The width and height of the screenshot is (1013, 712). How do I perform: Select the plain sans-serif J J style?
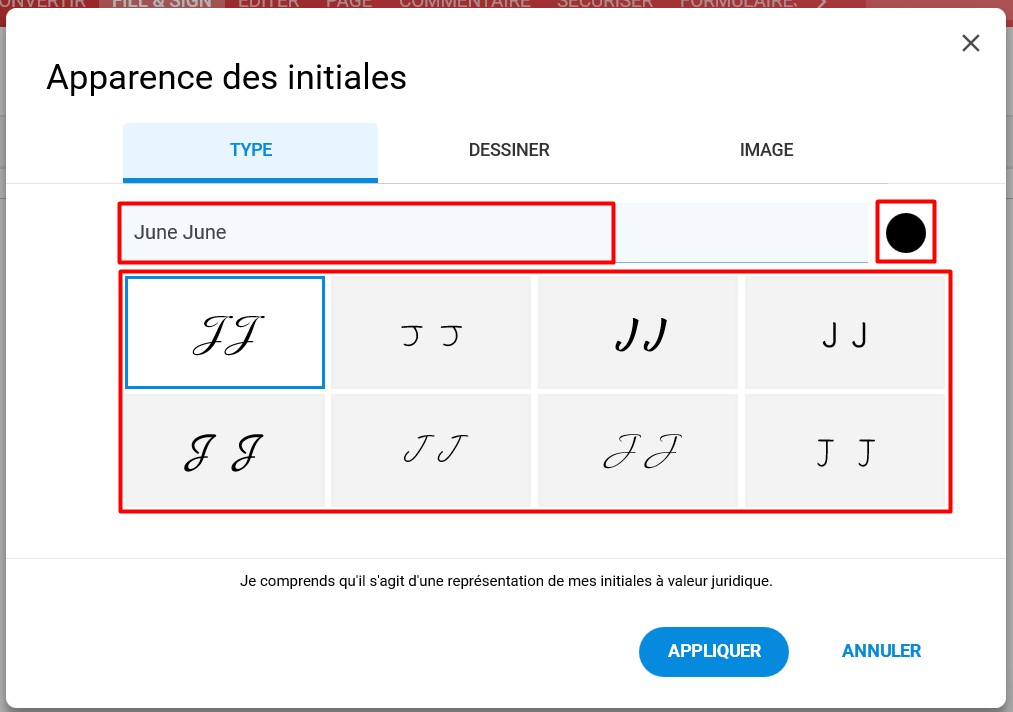845,333
